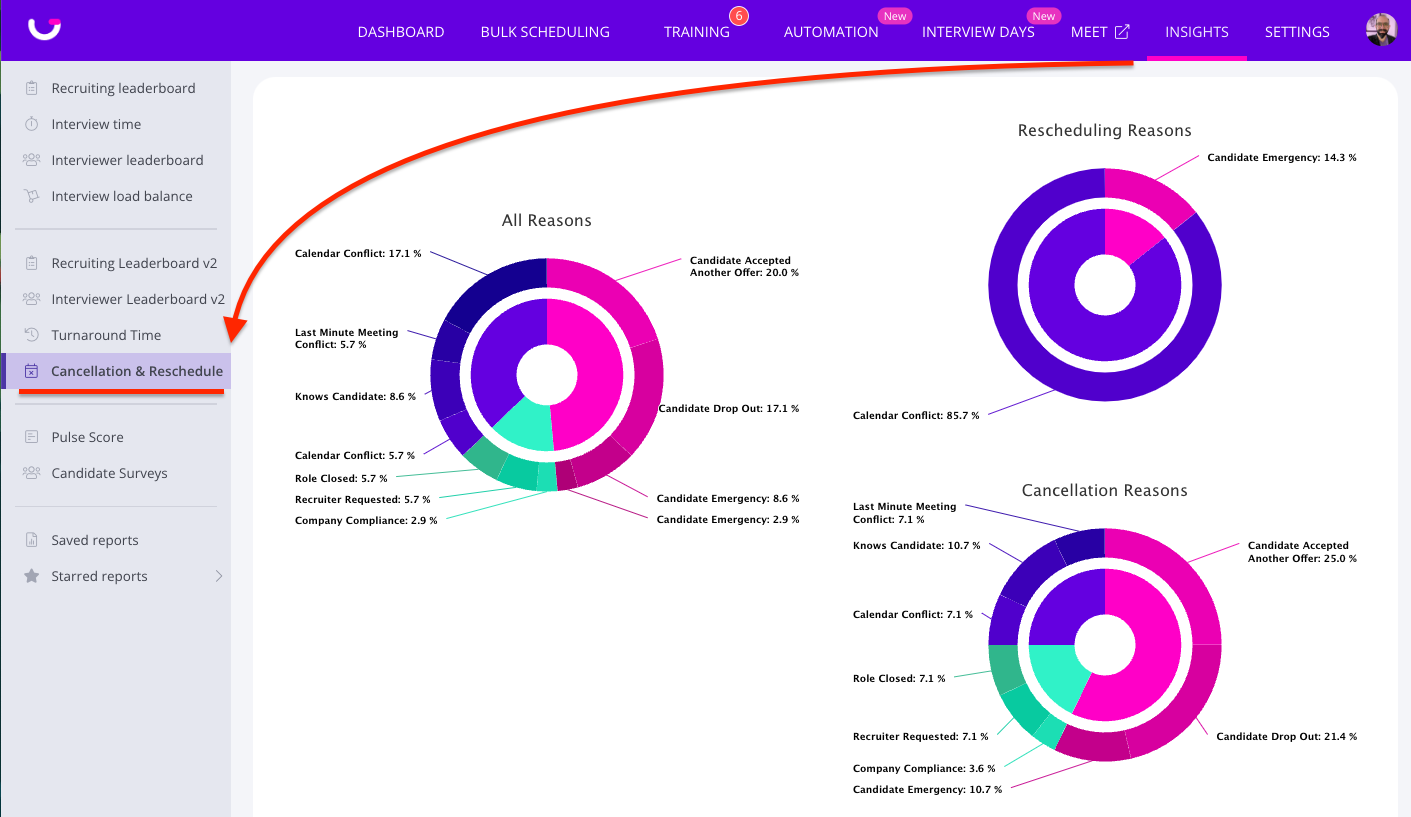Click the Company Compliance: 3.6 % label
This screenshot has height=817, width=1411.
924,769
